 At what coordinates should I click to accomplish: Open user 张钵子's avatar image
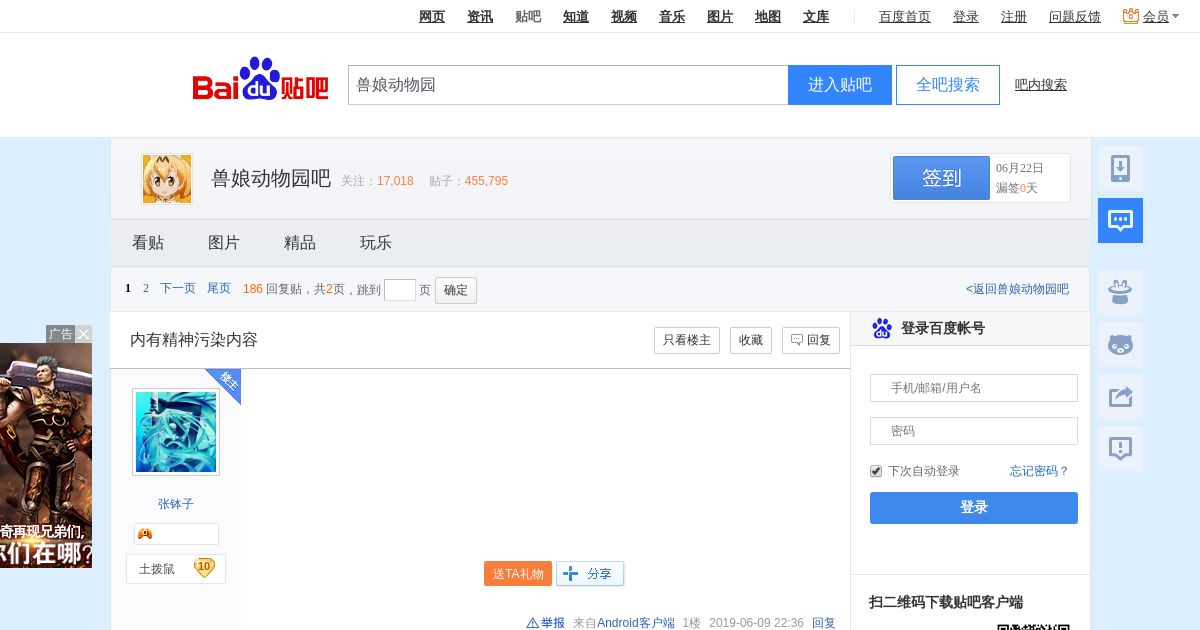click(176, 432)
